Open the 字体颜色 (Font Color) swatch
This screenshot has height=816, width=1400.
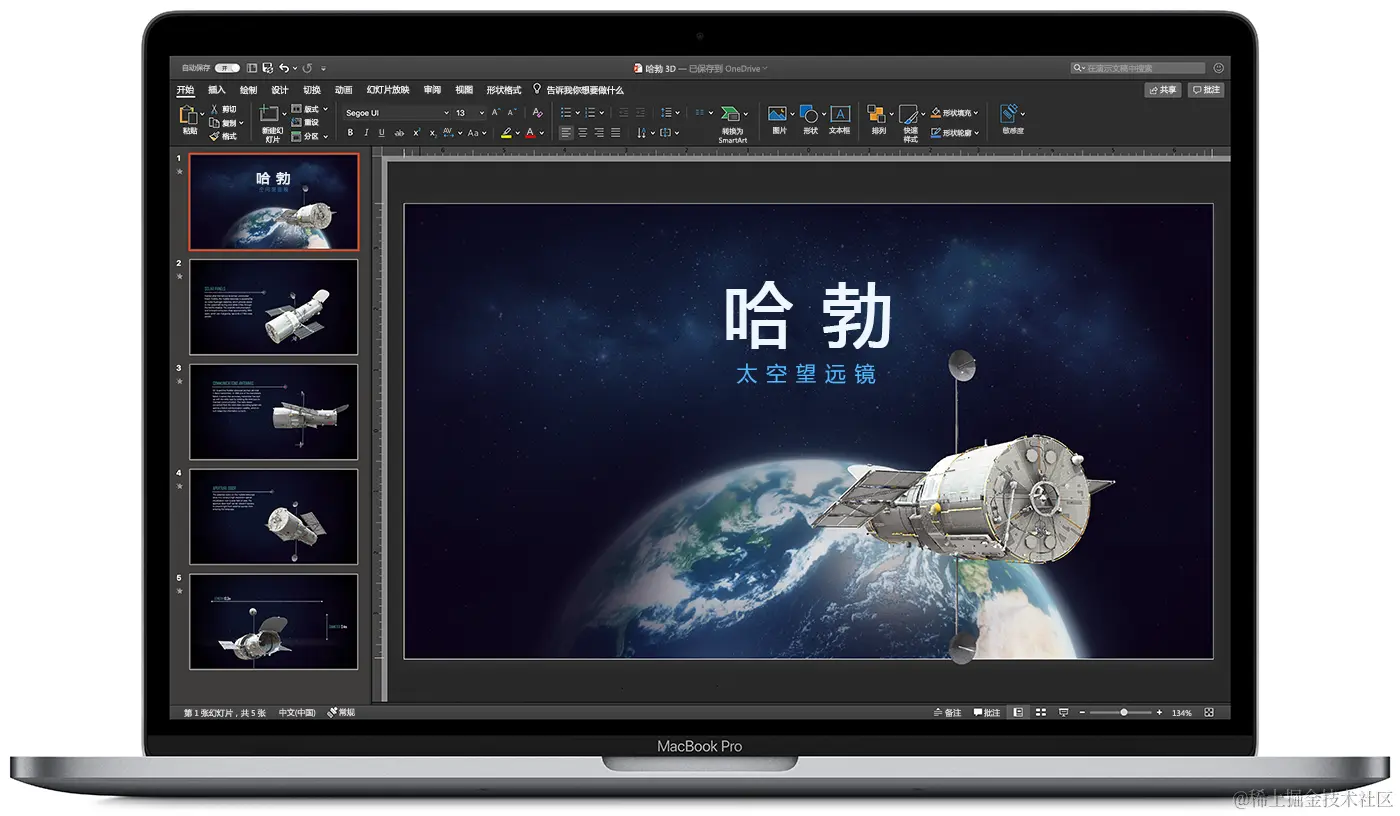point(529,133)
